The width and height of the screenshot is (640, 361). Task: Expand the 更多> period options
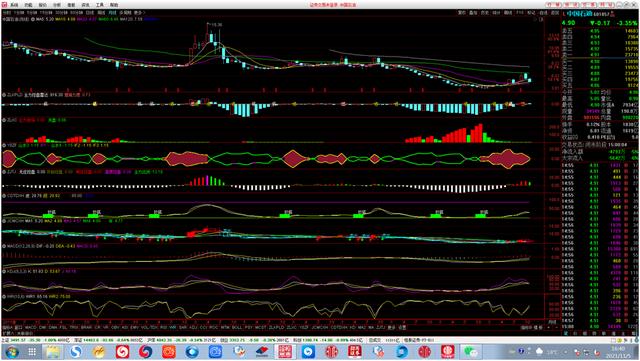[x=139, y=13]
